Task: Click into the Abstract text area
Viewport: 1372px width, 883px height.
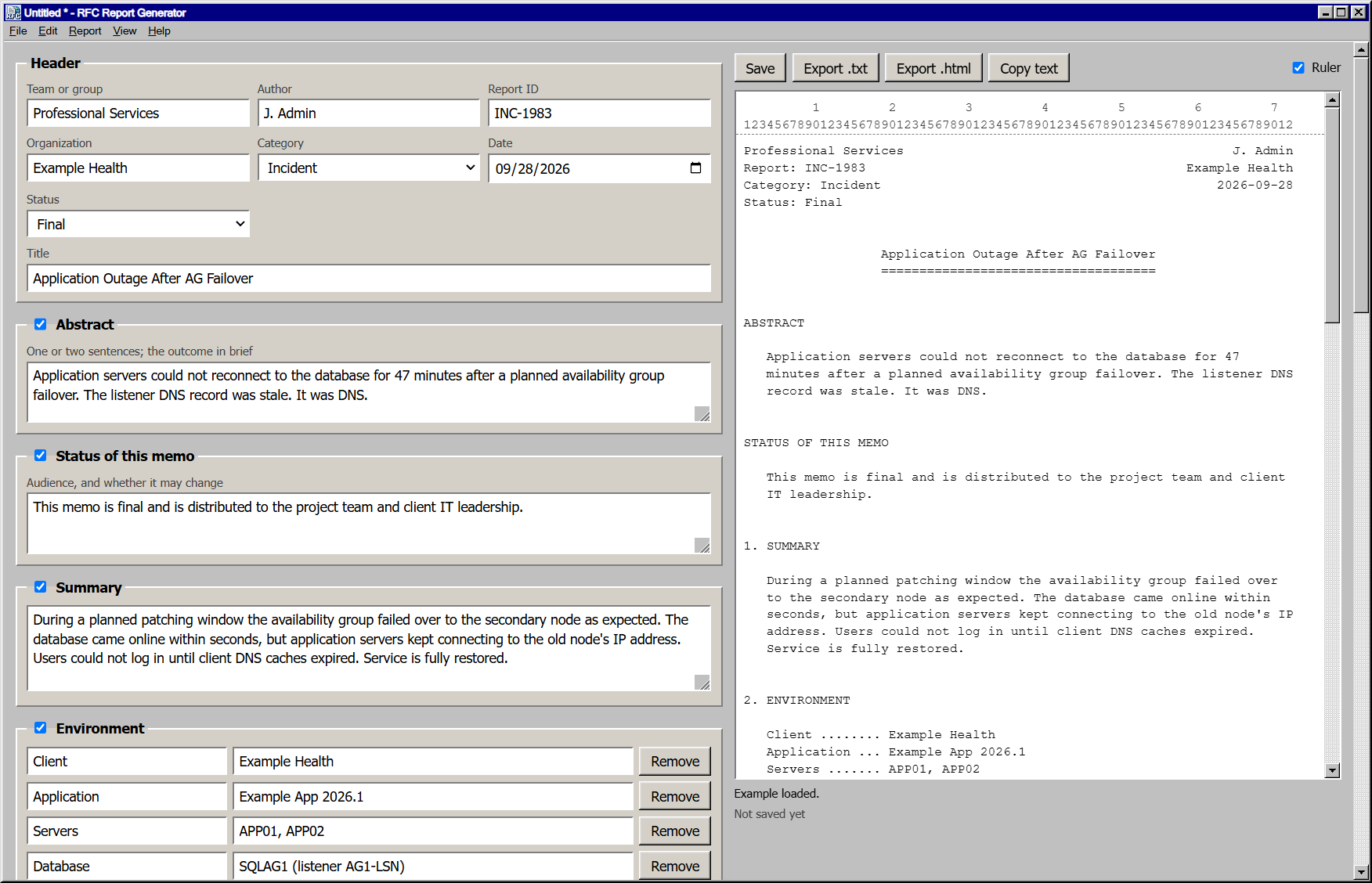Action: pos(369,392)
